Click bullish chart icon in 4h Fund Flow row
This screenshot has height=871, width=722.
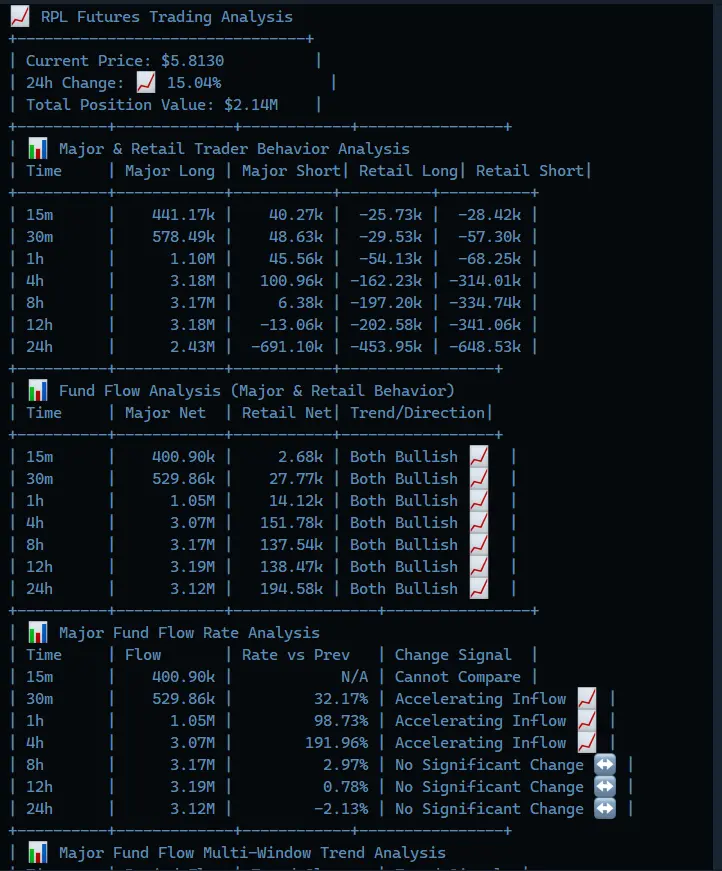click(479, 523)
